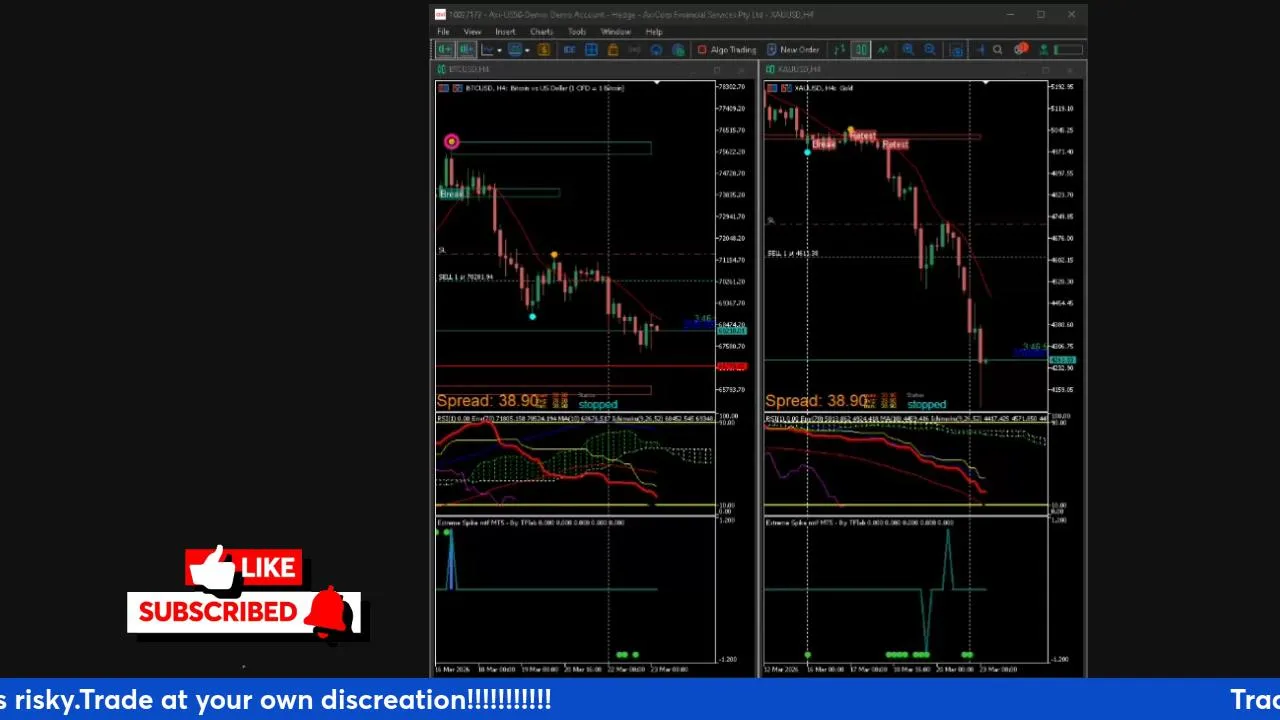1280x720 pixels.
Task: Click the RSI indicator header in BTCUSD window
Action: coord(574,418)
